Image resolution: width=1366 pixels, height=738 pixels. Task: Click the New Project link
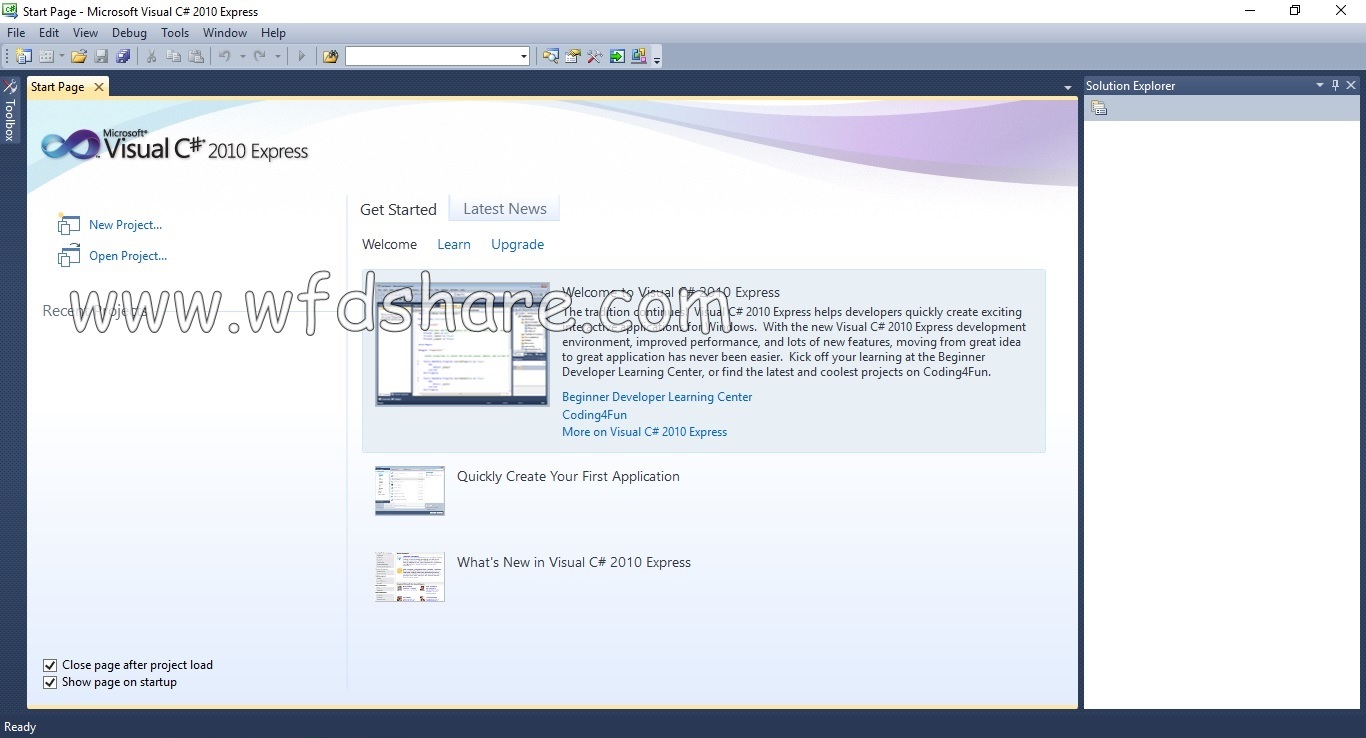tap(125, 225)
